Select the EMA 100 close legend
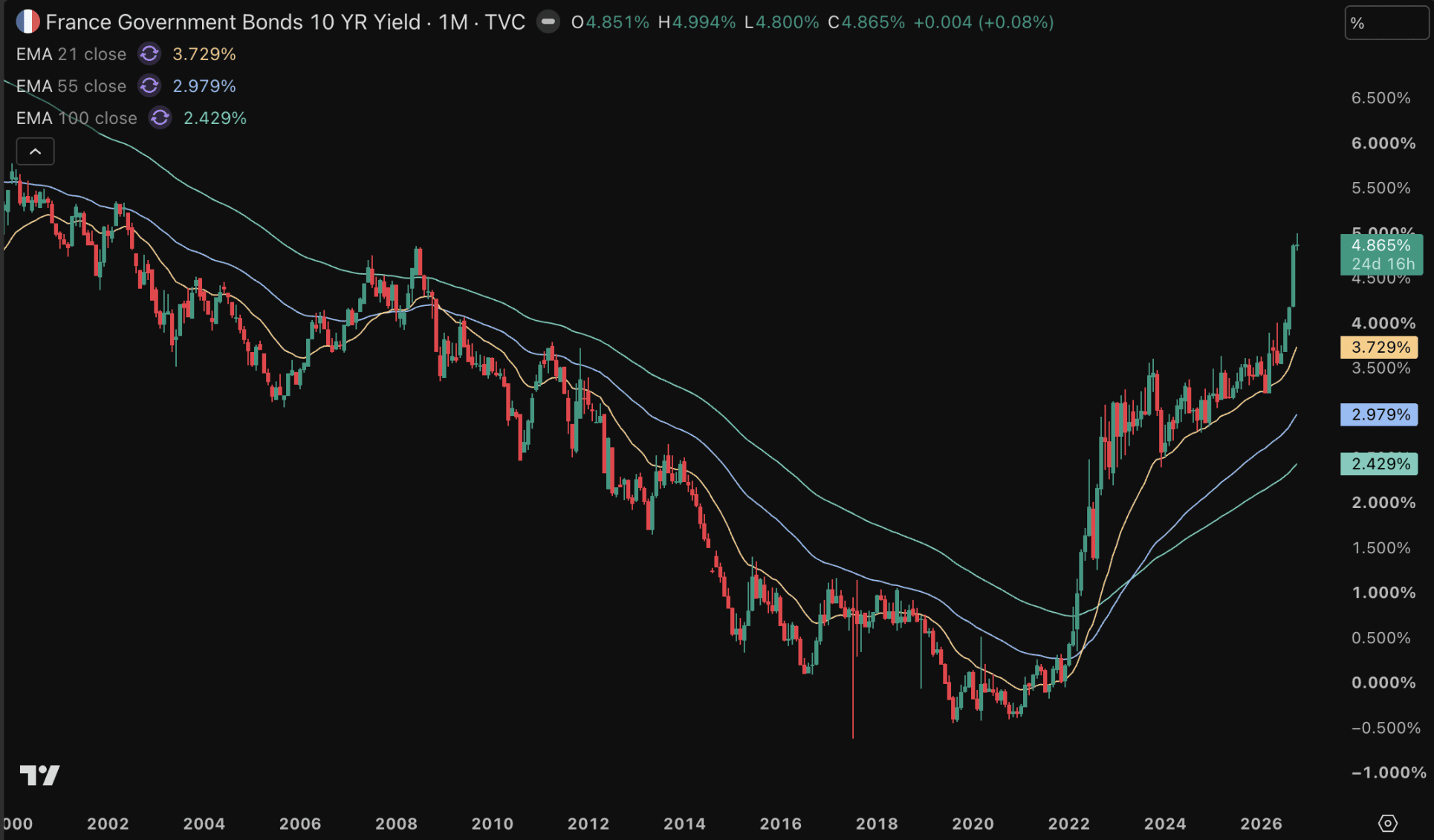The height and width of the screenshot is (840, 1434). pos(77,118)
